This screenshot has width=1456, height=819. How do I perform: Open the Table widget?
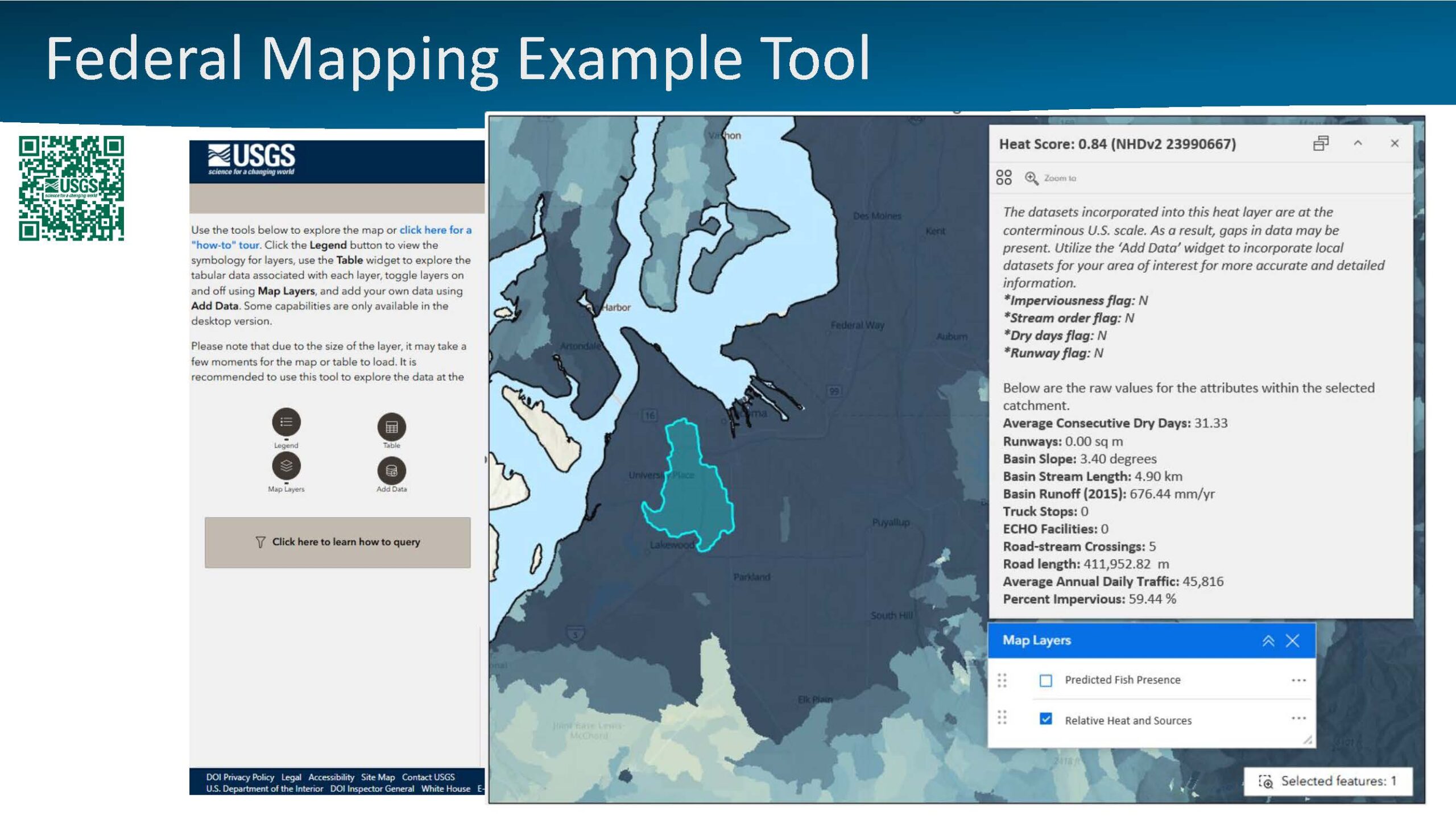point(392,427)
